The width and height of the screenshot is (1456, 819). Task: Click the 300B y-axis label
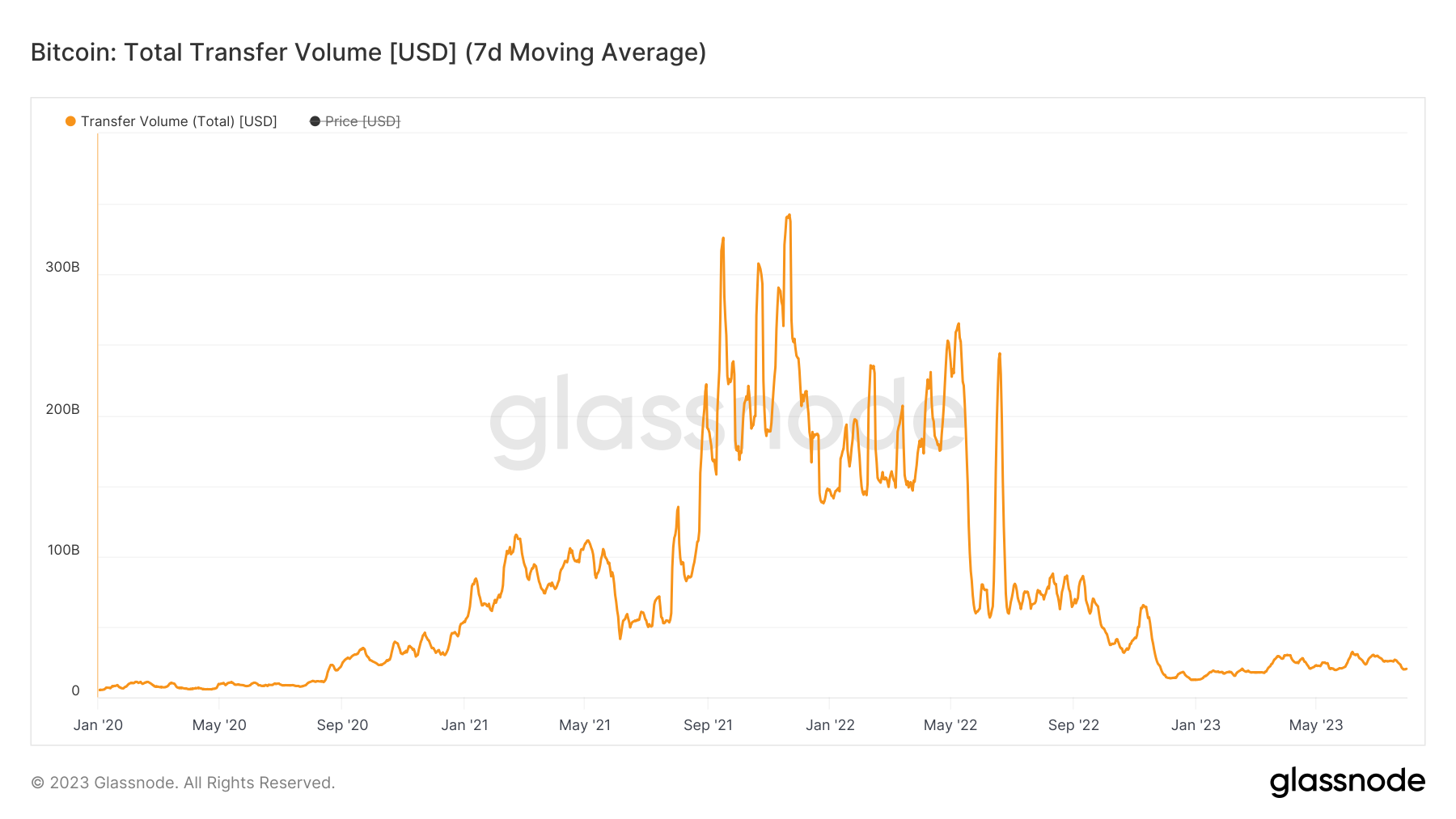[62, 267]
